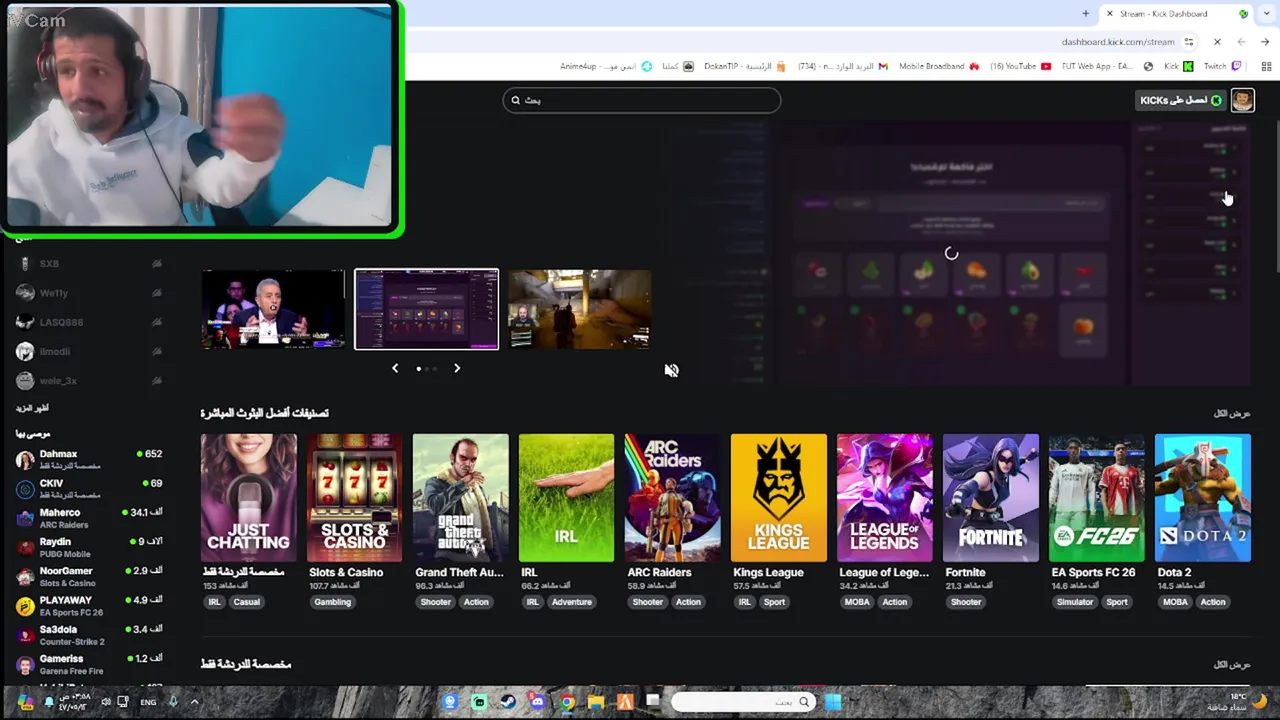Open the green IRL category cover
Screen dimensions: 1280x720
[566, 497]
